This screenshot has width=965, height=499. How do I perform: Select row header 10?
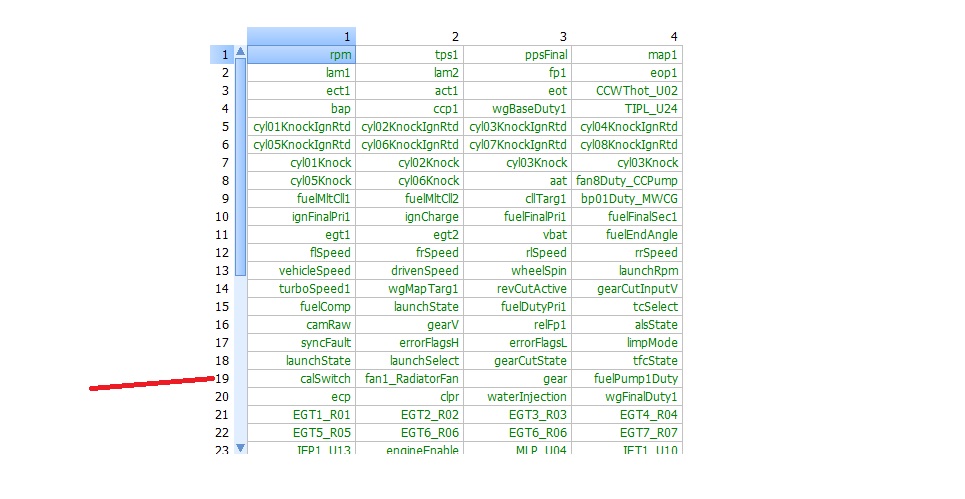pos(221,217)
